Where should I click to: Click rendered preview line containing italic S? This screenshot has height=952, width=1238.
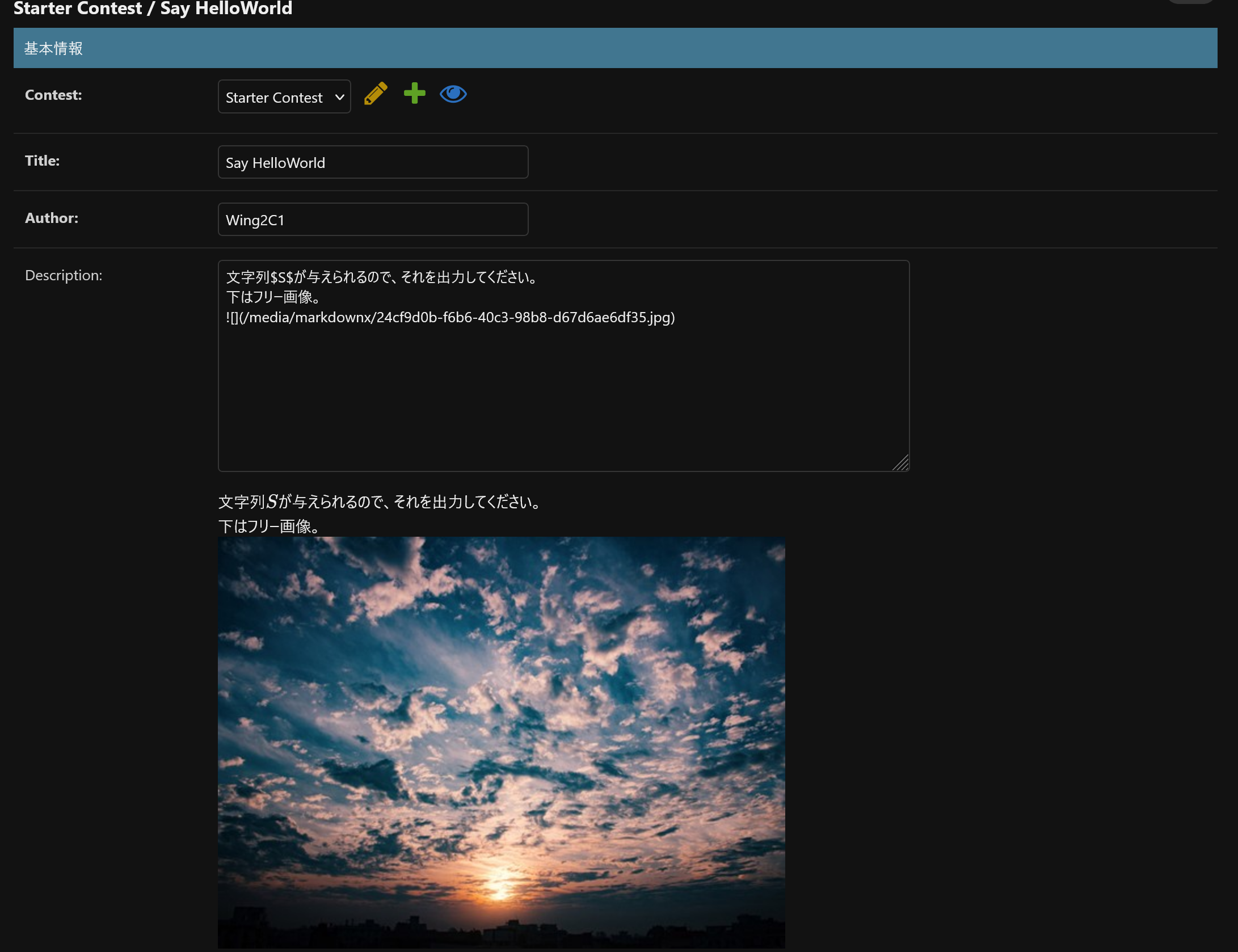[x=380, y=502]
